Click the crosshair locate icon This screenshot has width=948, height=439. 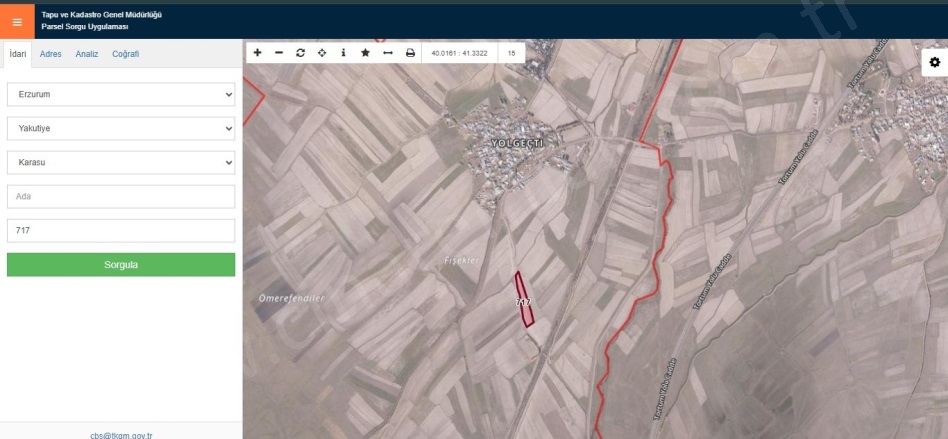pos(322,53)
